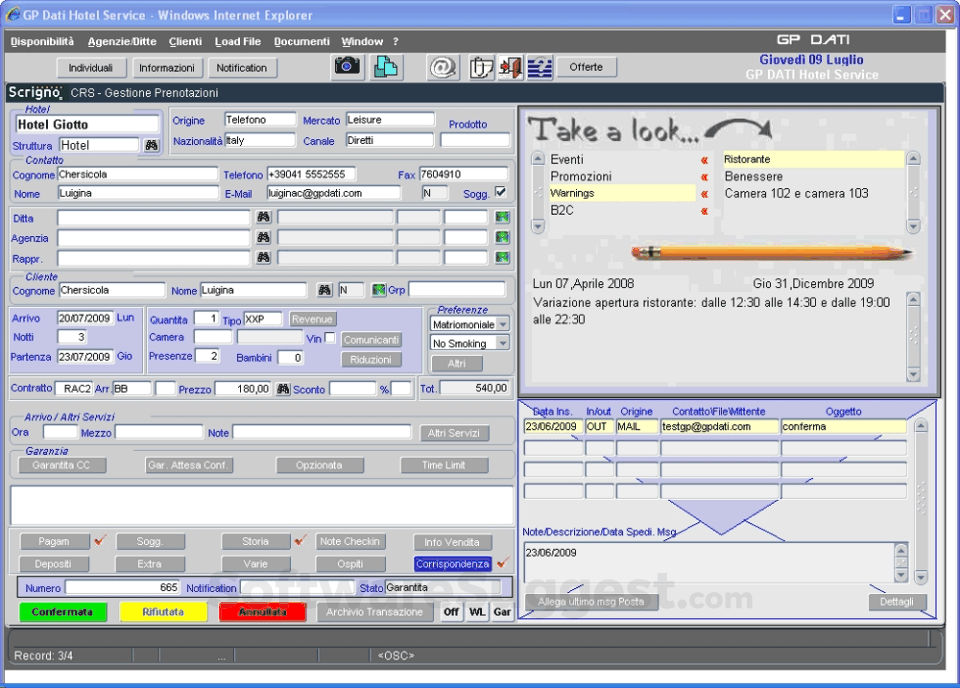Click the Cognome field in Contatto section
Viewport: 960px width, 688px height.
[x=137, y=174]
